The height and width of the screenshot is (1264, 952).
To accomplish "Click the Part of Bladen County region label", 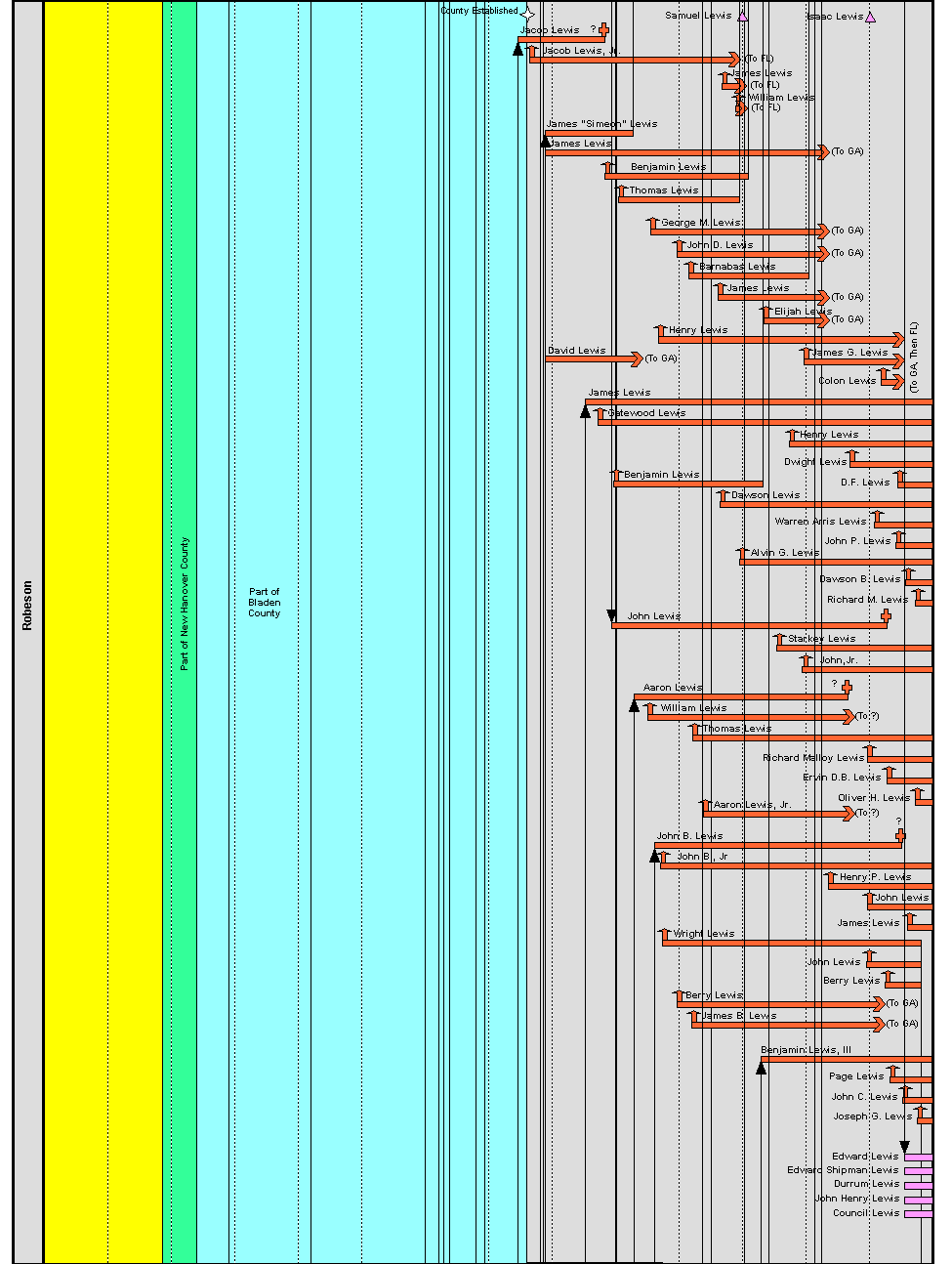I will tap(264, 603).
